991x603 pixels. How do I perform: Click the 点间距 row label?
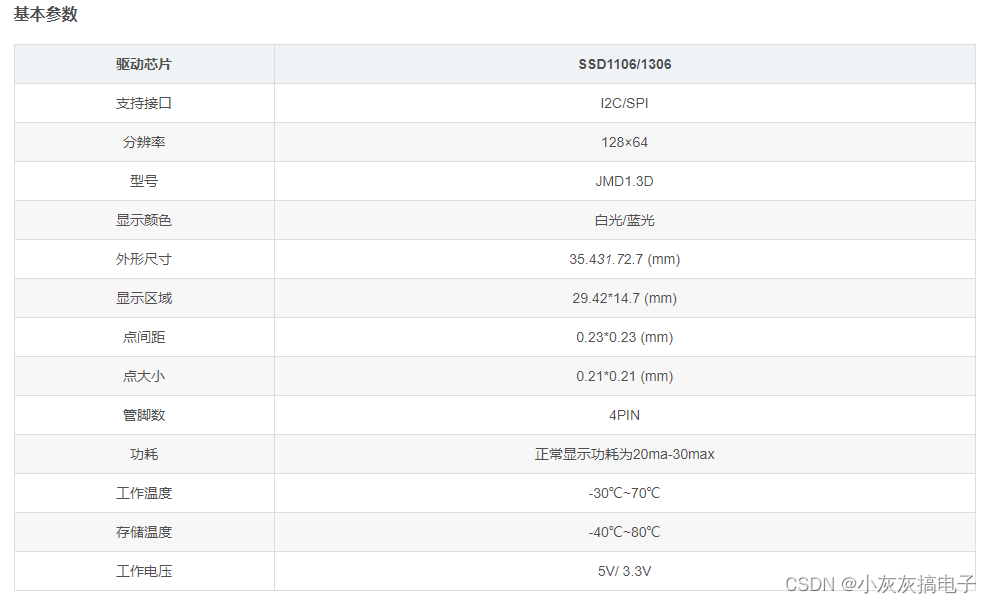pos(143,337)
